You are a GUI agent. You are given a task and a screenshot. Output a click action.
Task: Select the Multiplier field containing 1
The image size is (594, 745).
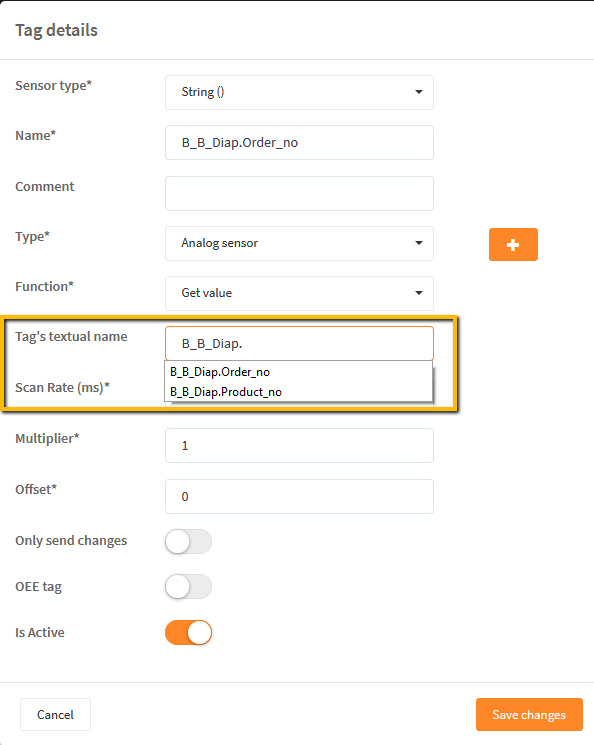pyautogui.click(x=299, y=446)
